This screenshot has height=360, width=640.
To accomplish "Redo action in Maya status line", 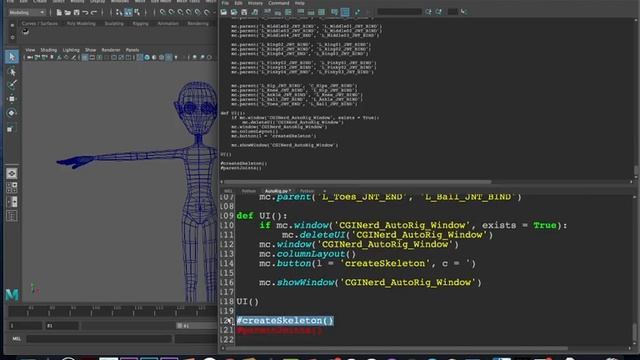I will pyautogui.click(x=94, y=13).
